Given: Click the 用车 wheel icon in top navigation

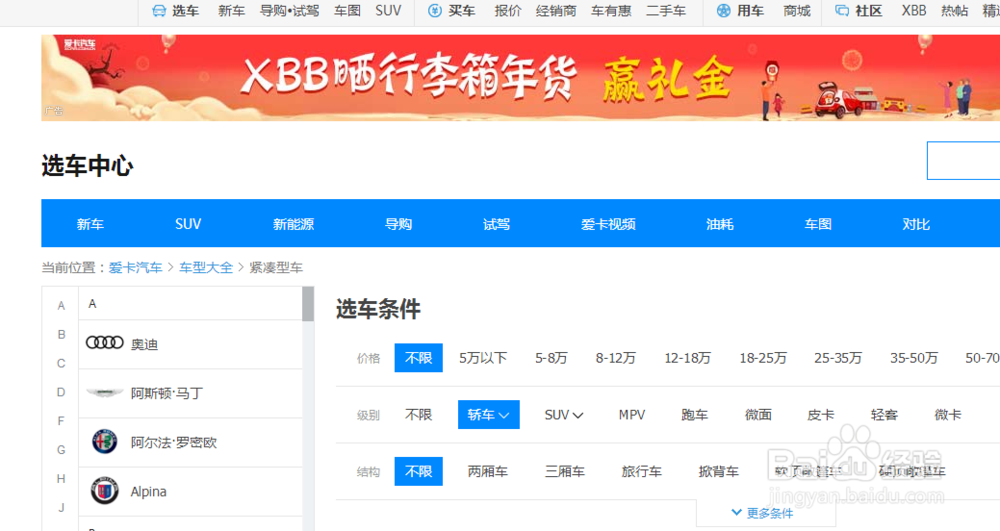Looking at the screenshot, I should 723,11.
